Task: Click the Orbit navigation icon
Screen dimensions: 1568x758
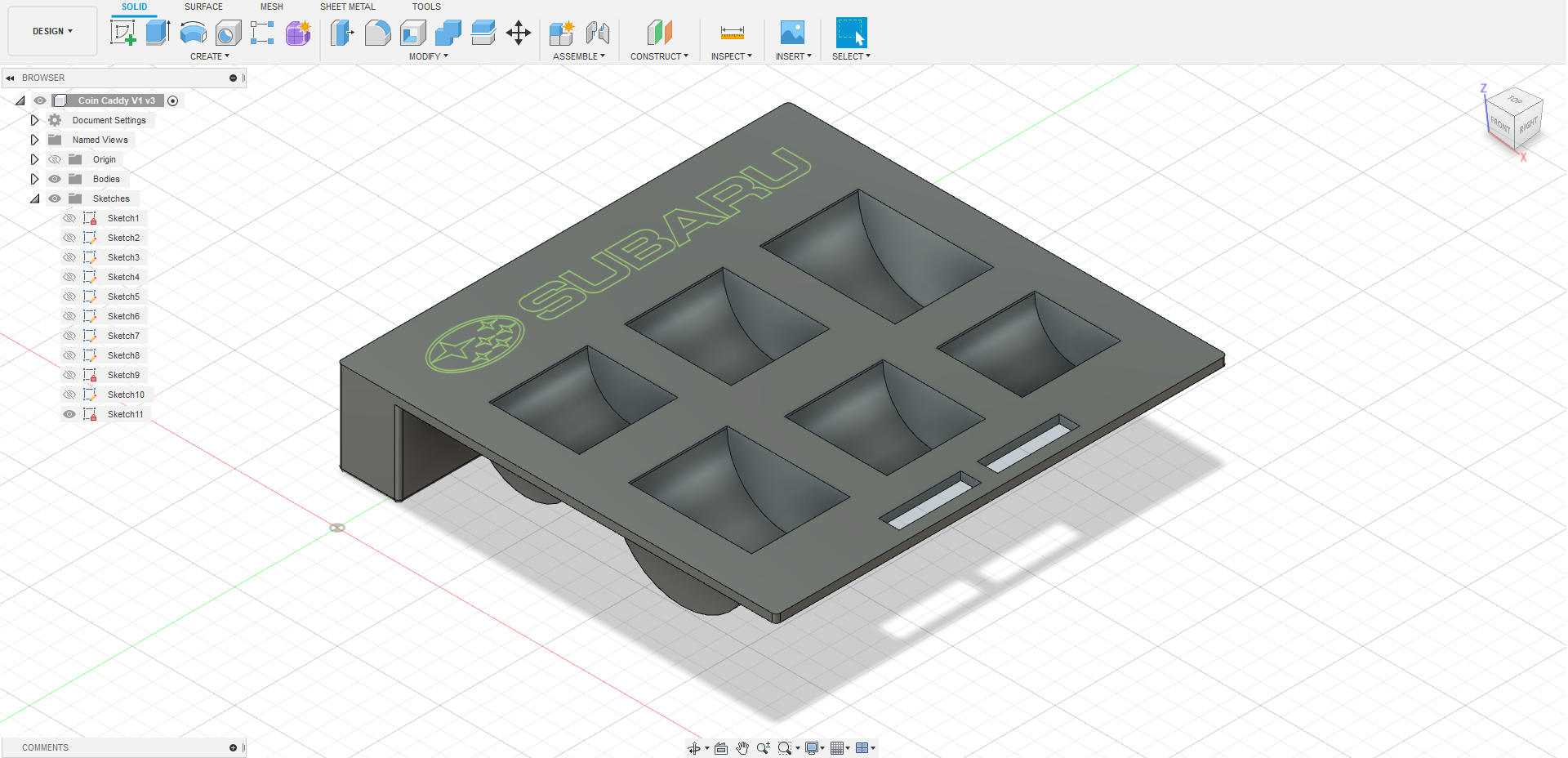Action: [x=694, y=748]
